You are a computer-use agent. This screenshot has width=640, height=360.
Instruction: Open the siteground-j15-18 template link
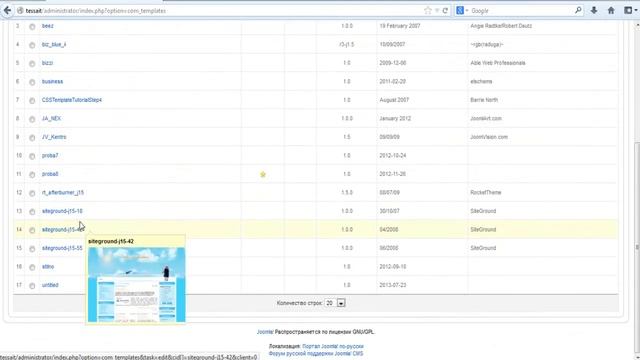[62, 211]
